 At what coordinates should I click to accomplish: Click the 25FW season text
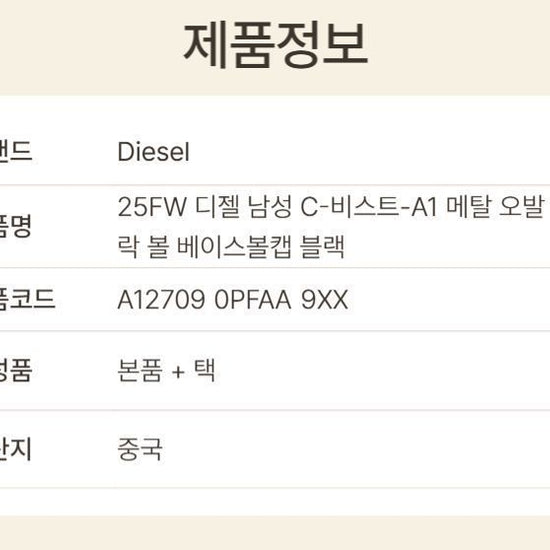click(x=152, y=207)
